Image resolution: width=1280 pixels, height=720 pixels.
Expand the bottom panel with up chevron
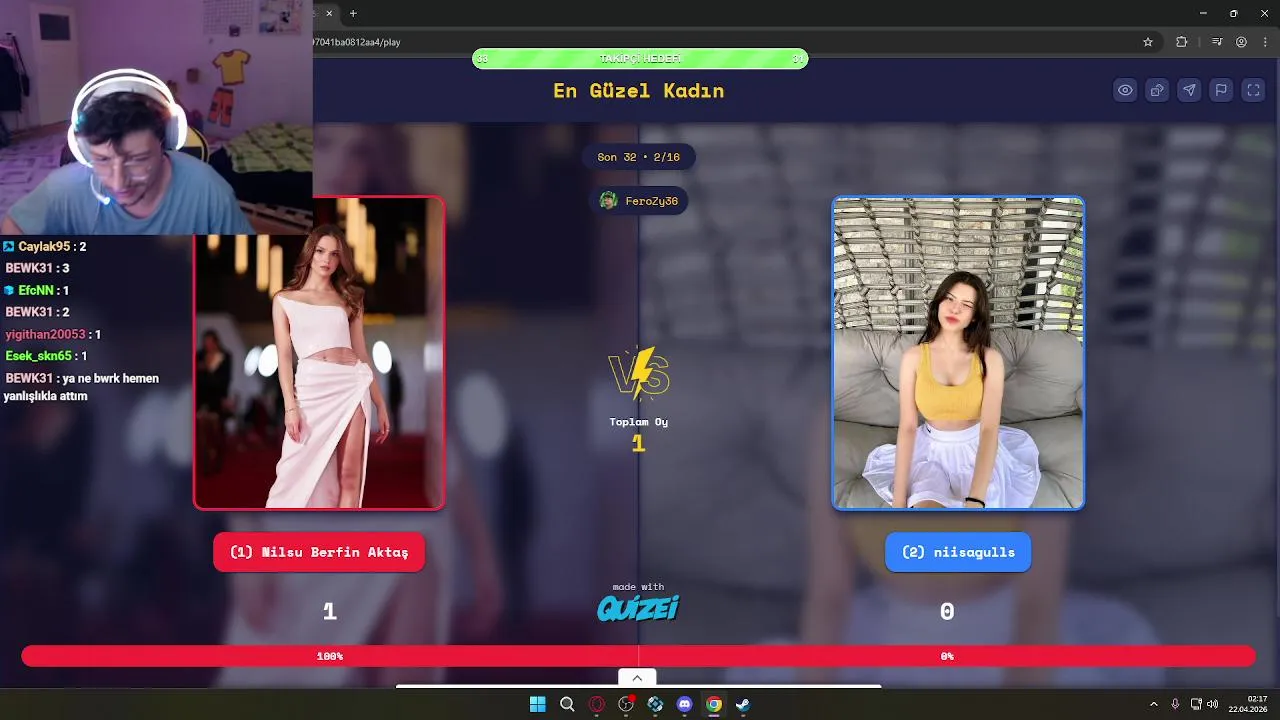(637, 678)
